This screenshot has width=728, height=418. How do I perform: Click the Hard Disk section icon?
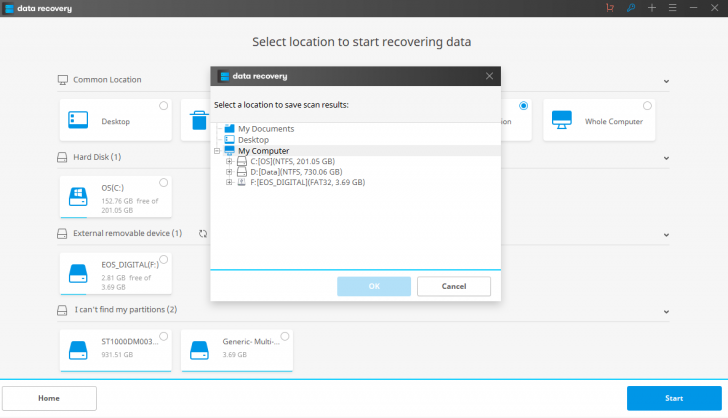coord(62,157)
